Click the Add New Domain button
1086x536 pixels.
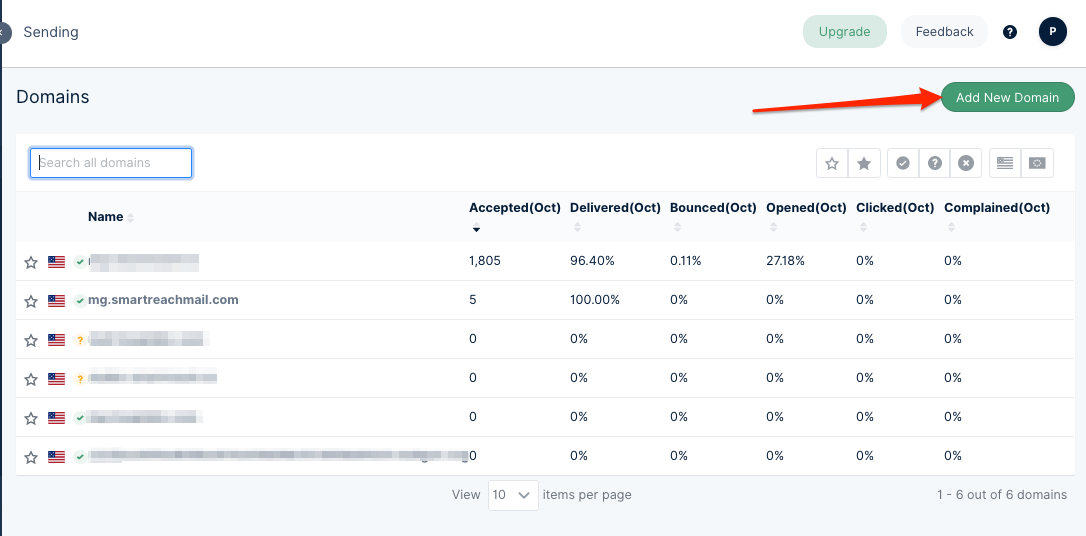click(1008, 98)
